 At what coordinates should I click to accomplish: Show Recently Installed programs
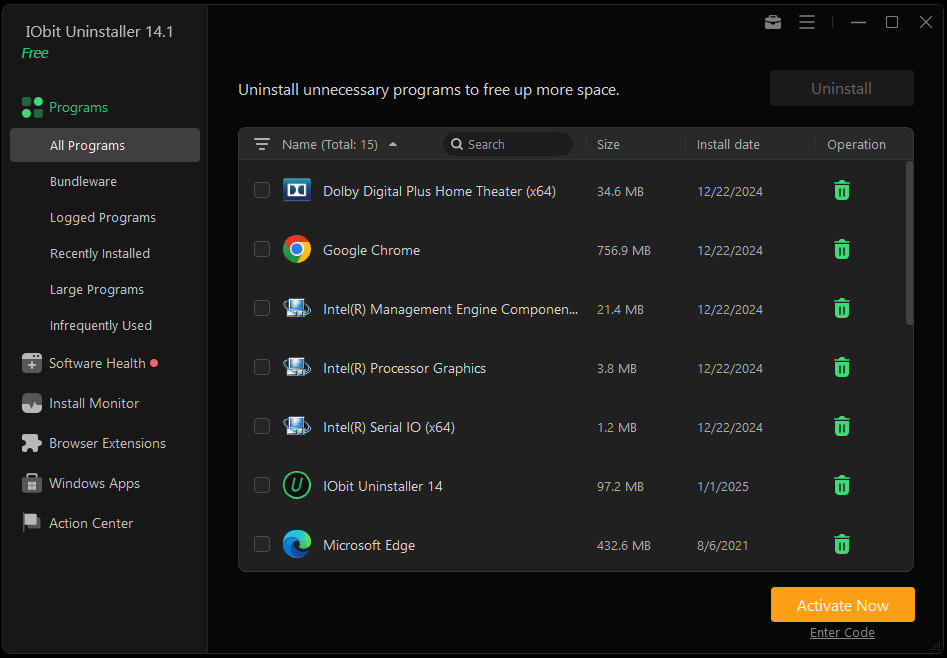click(100, 253)
